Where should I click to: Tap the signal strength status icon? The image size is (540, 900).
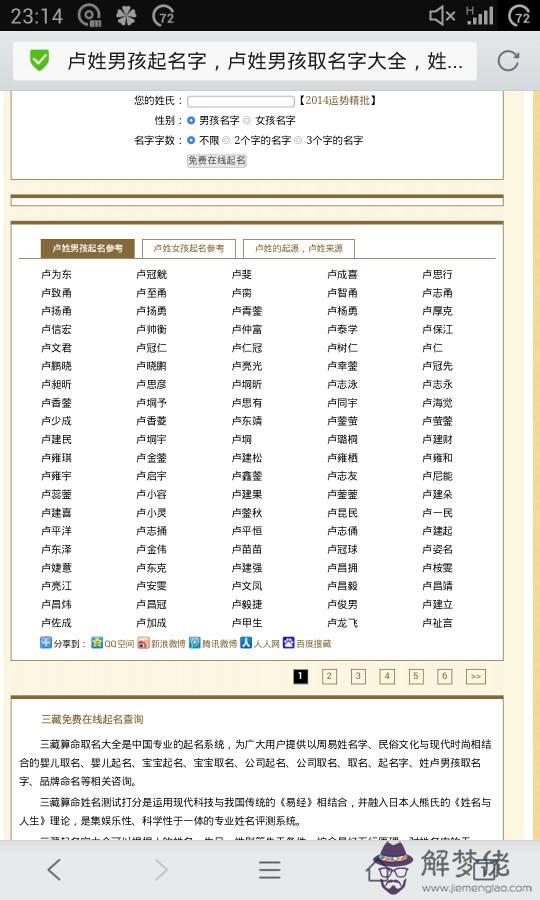tap(480, 15)
